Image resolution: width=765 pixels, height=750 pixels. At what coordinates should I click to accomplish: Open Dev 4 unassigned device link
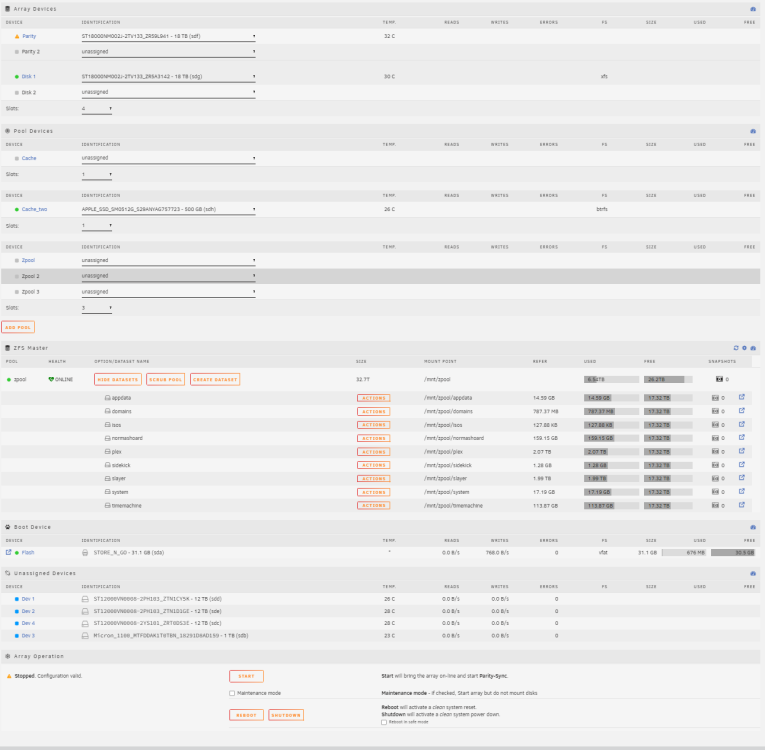(28, 623)
